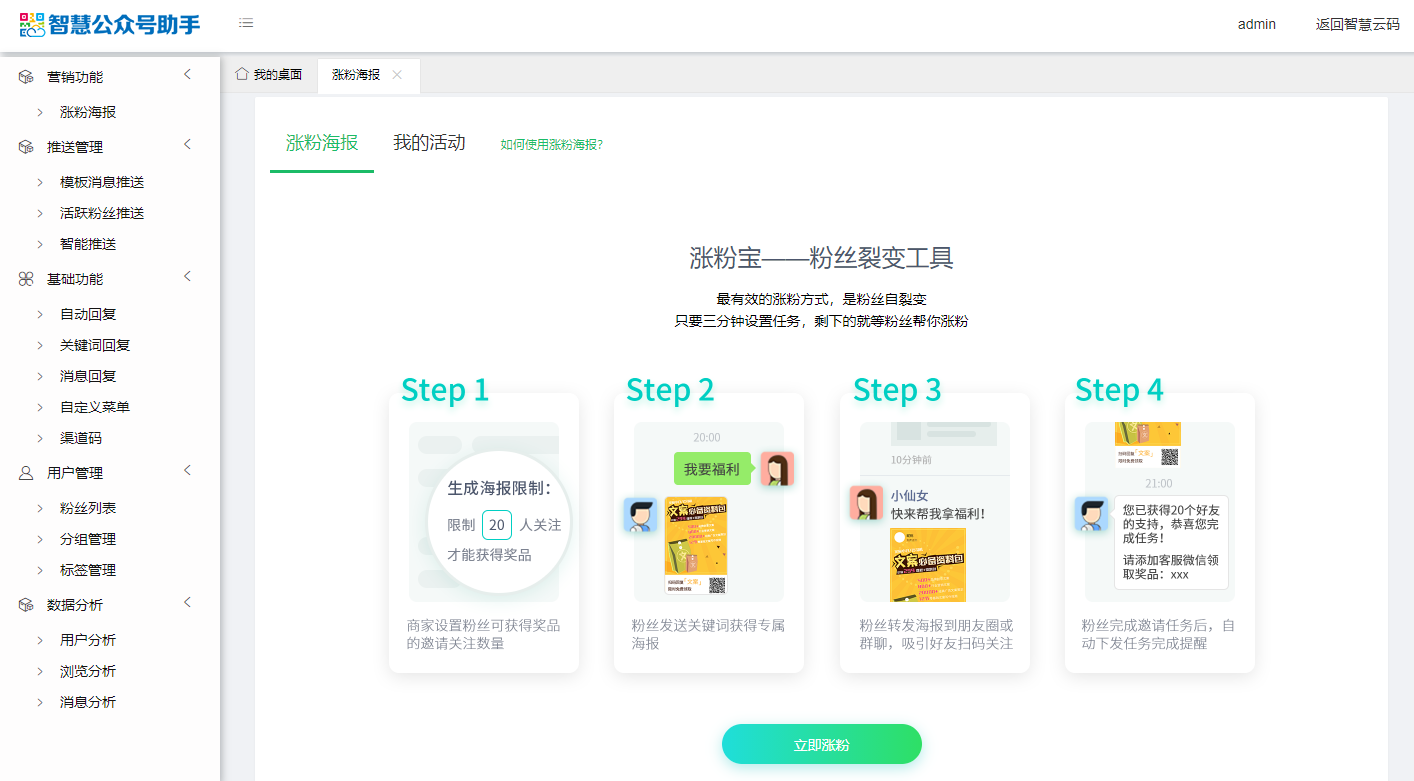Screen dimensions: 1414x781
Task: Collapse the 营销功能 menu section
Action: click(187, 75)
